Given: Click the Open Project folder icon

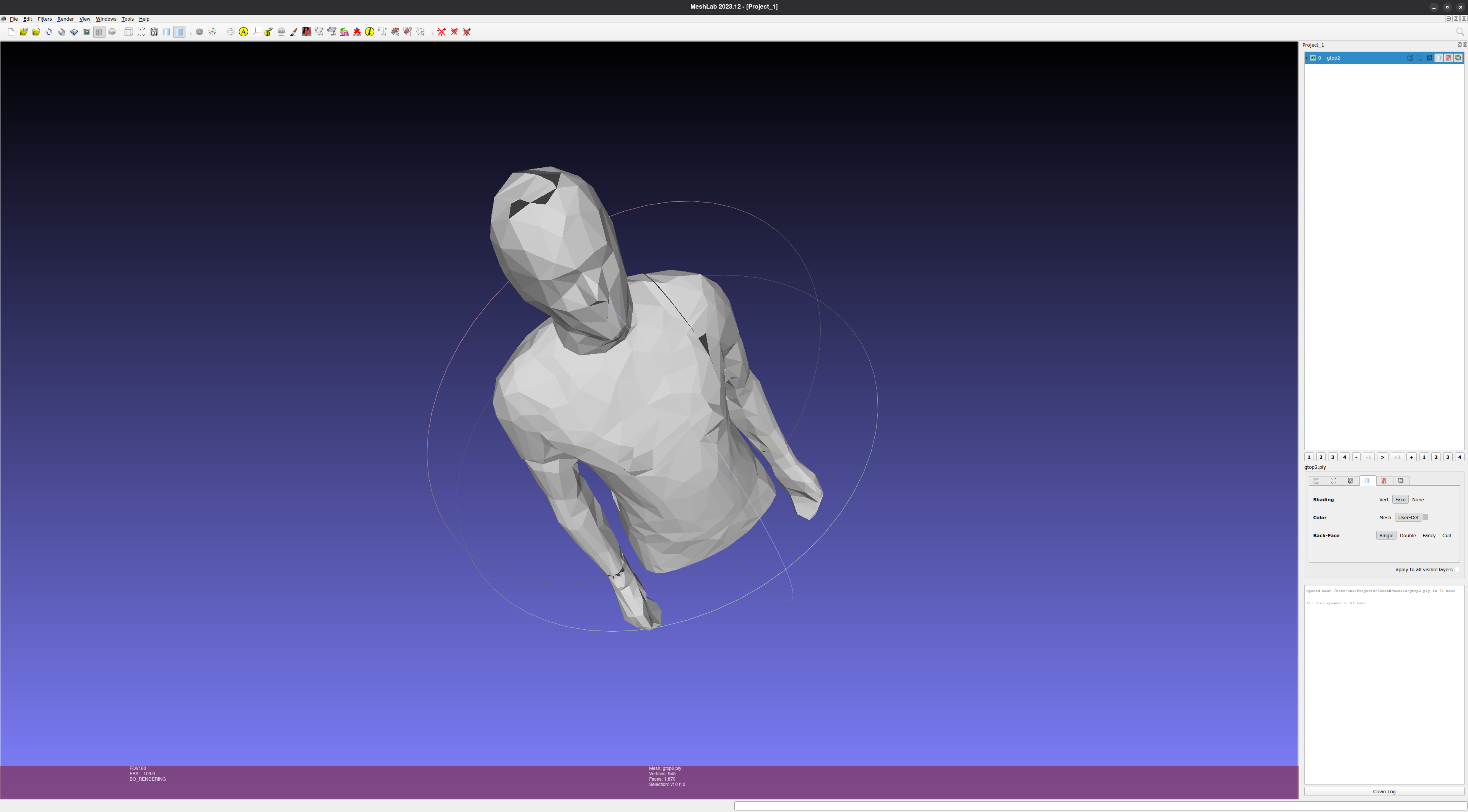Looking at the screenshot, I should pyautogui.click(x=23, y=32).
